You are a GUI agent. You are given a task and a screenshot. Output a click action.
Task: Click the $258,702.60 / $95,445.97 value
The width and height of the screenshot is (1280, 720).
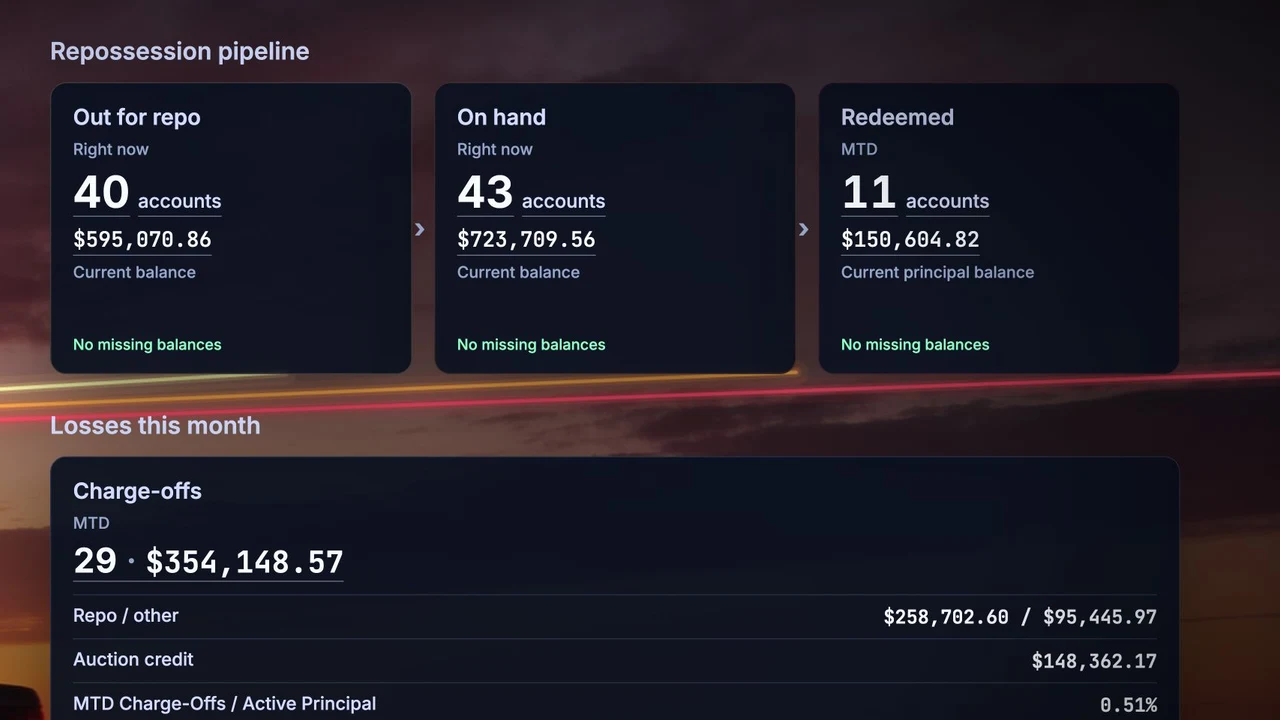tap(1020, 617)
